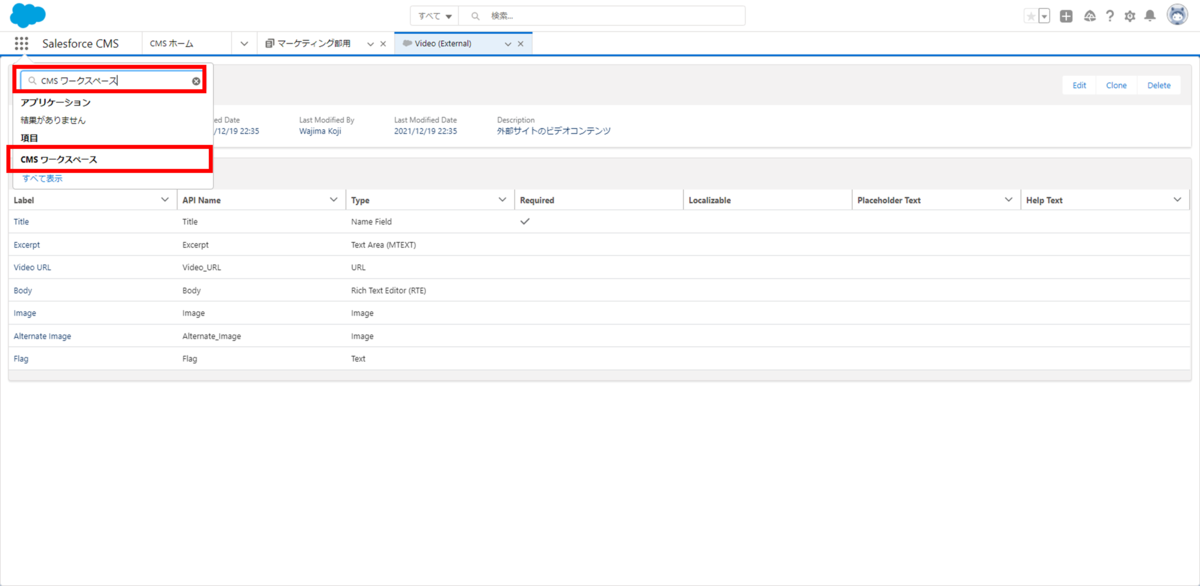
Task: Click the Edit button
Action: [x=1079, y=85]
